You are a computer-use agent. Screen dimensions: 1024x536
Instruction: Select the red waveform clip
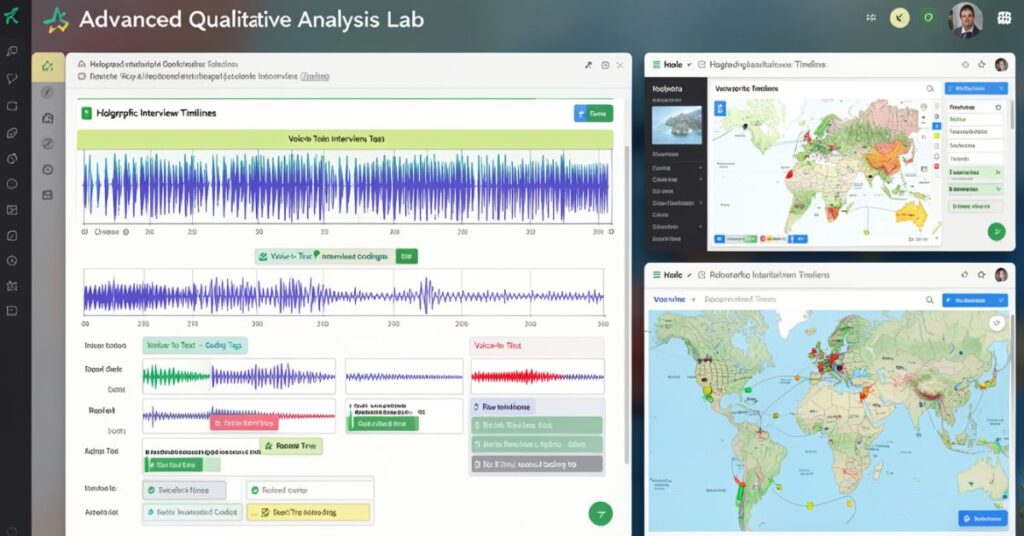537,377
